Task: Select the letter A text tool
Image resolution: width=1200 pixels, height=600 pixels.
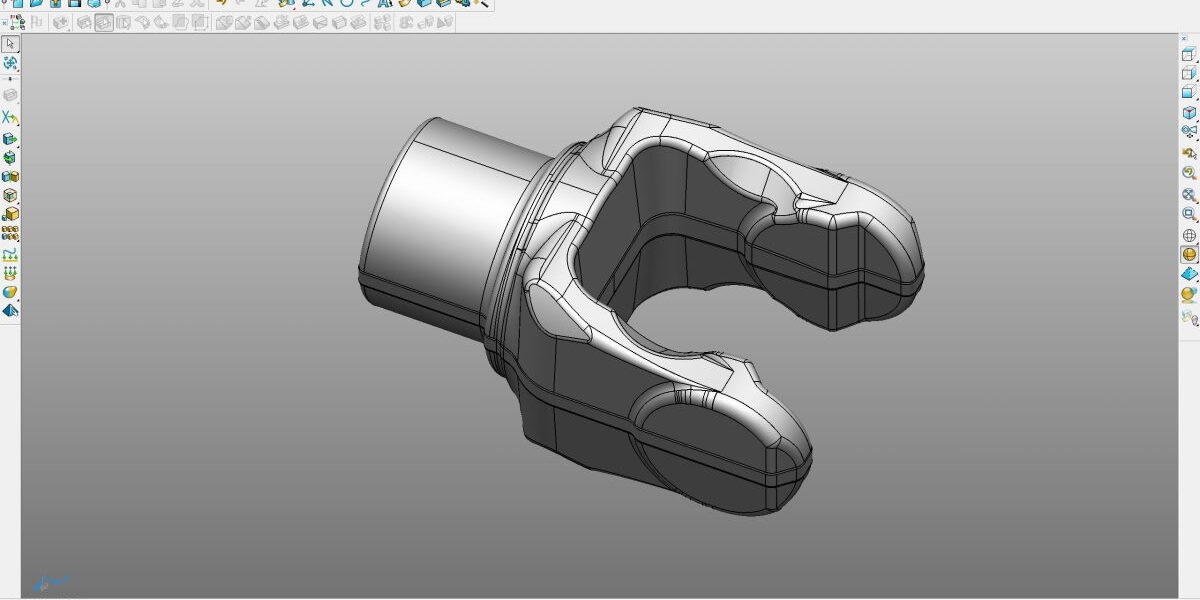Action: click(385, 3)
